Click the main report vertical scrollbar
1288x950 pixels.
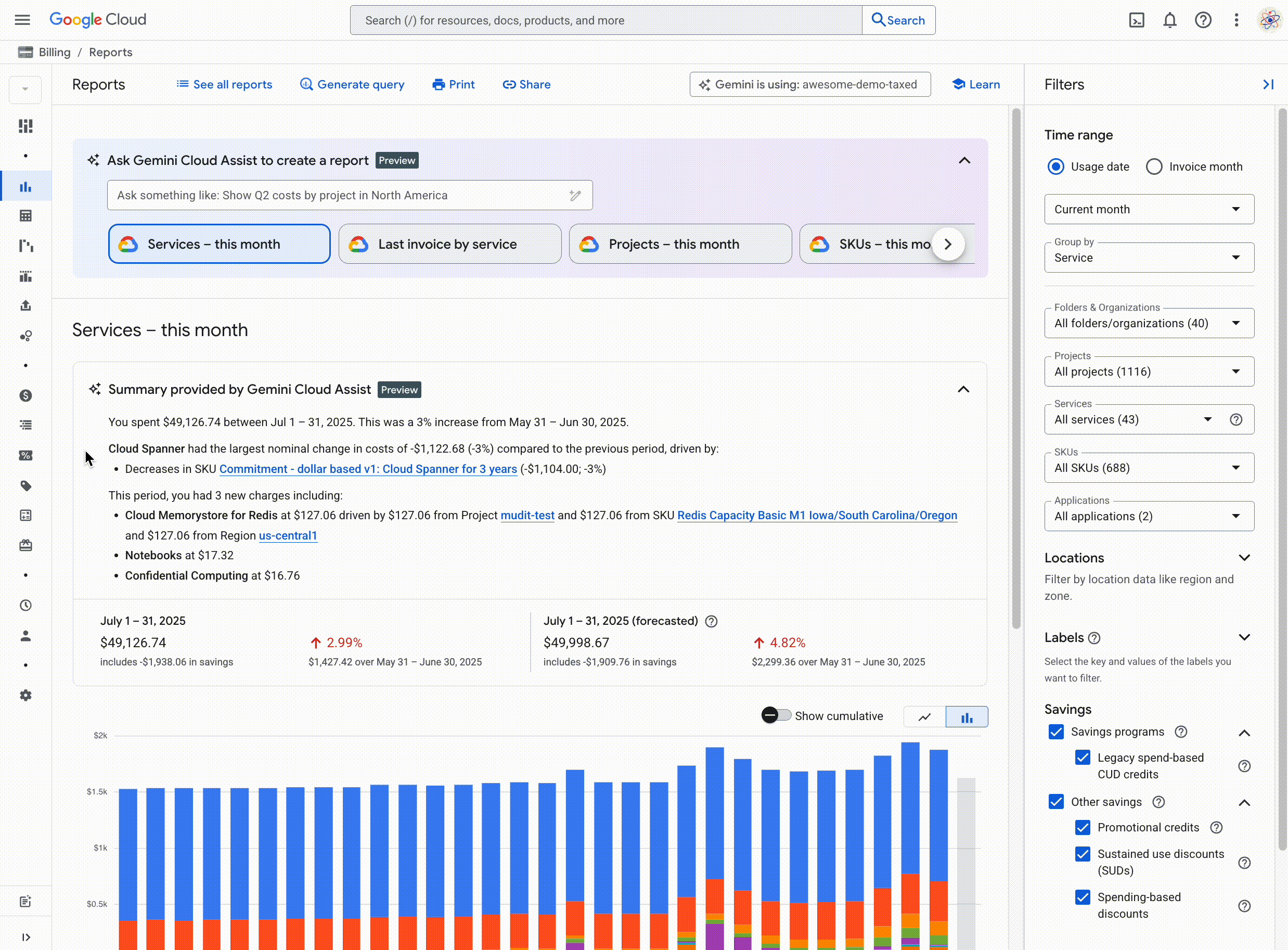(1016, 368)
